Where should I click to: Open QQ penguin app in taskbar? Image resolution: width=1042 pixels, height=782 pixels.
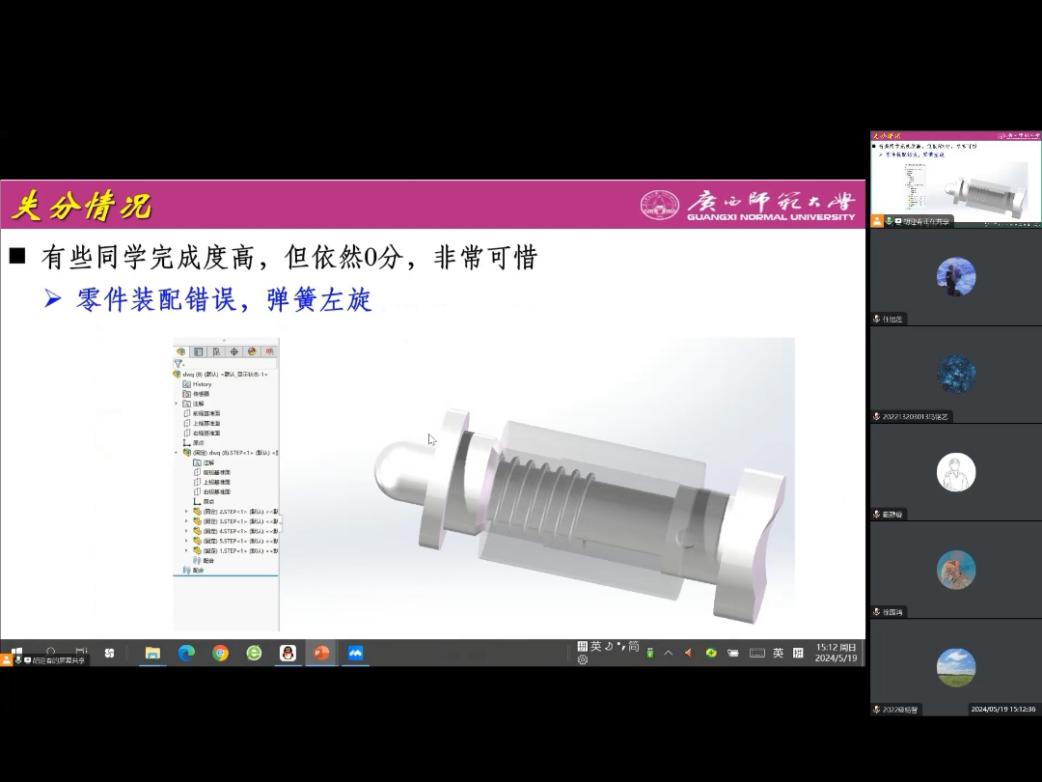[288, 653]
